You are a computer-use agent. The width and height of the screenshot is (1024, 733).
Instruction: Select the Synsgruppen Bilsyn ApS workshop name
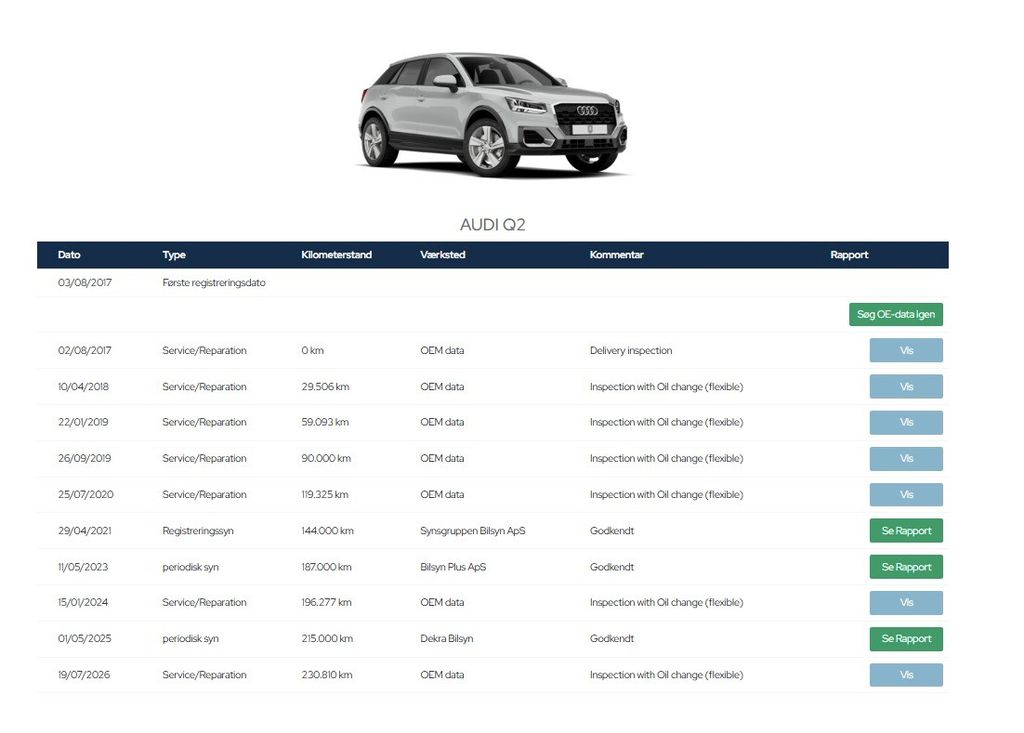pos(473,531)
